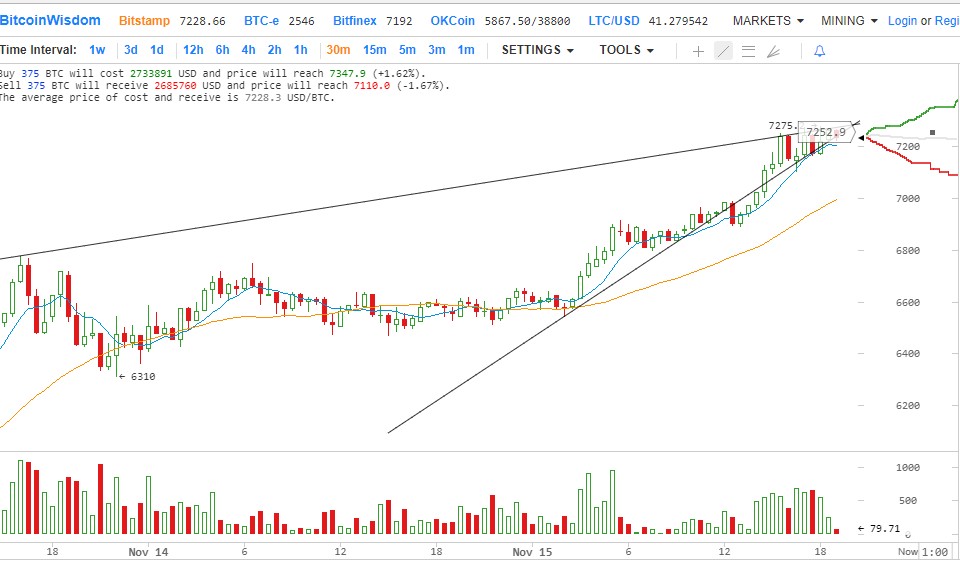This screenshot has width=960, height=564.
Task: Select the horizontal lines drawing tool
Action: [748, 50]
